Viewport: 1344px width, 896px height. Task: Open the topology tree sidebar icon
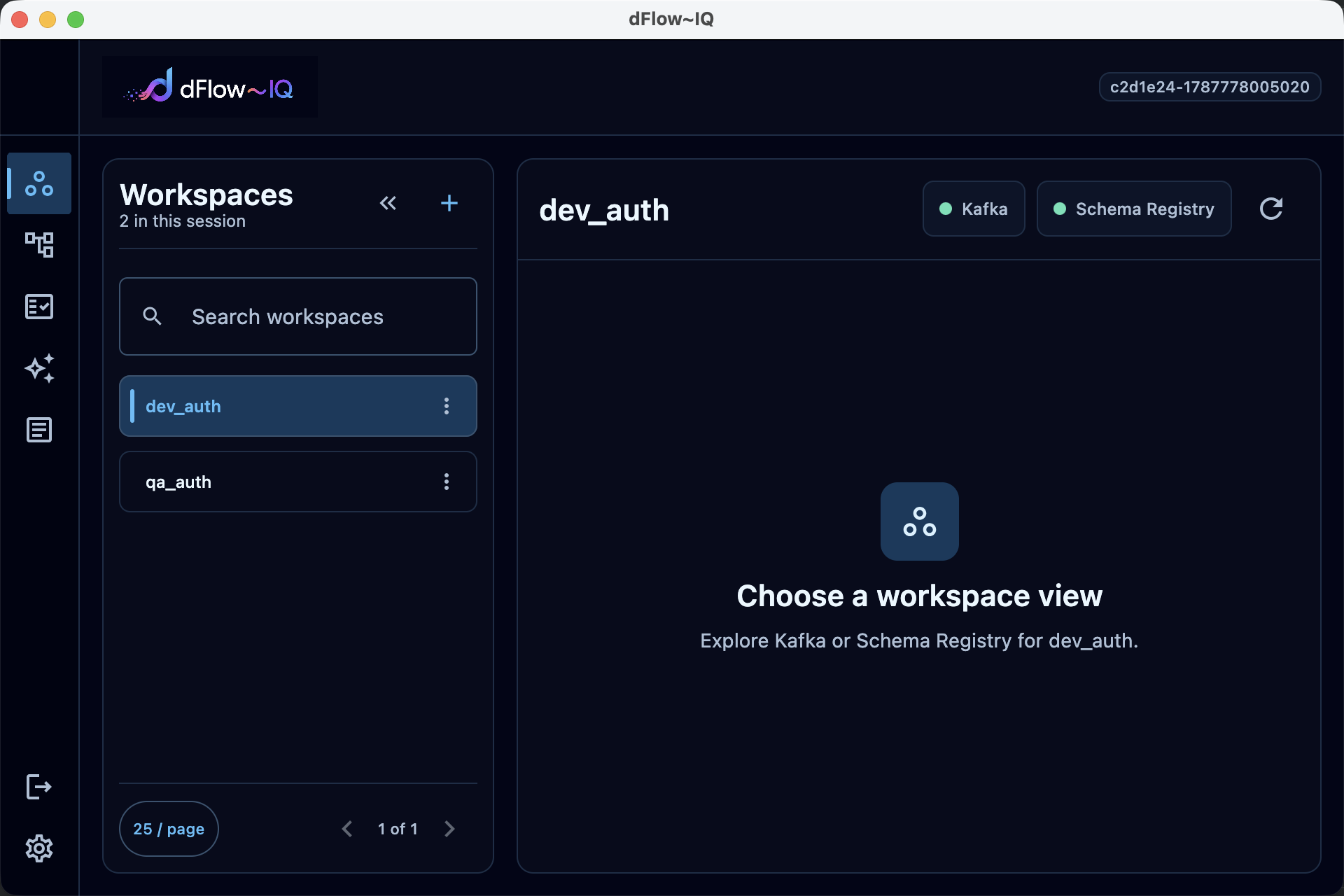coord(39,245)
